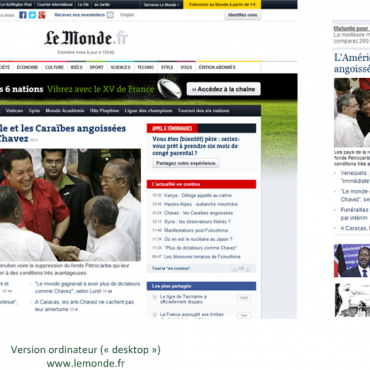Image resolution: width=370 pixels, height=370 pixels.
Task: Click the 'Identifiez vous' button
Action: [x=243, y=15]
